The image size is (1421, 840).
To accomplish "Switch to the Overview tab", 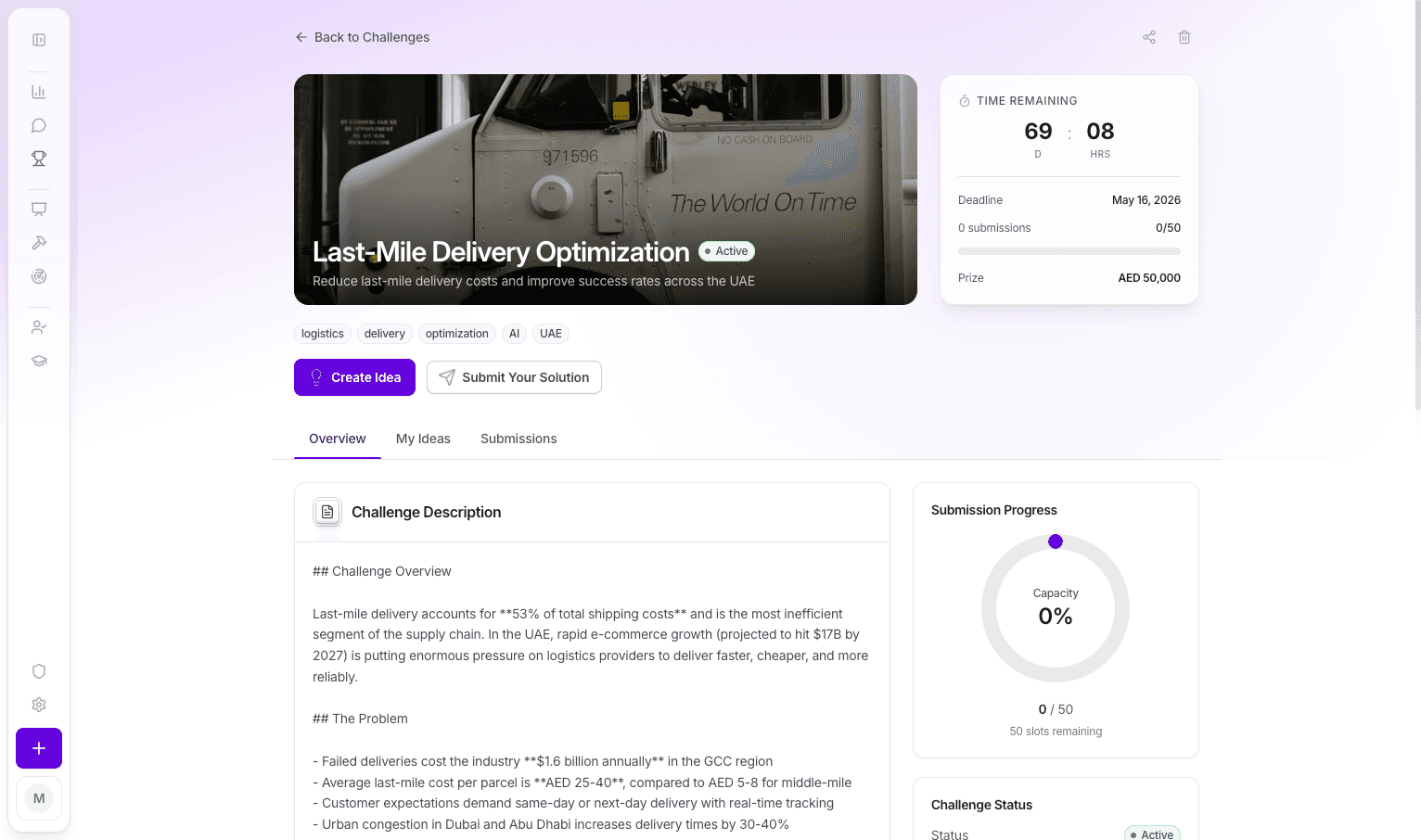I will 338,439.
